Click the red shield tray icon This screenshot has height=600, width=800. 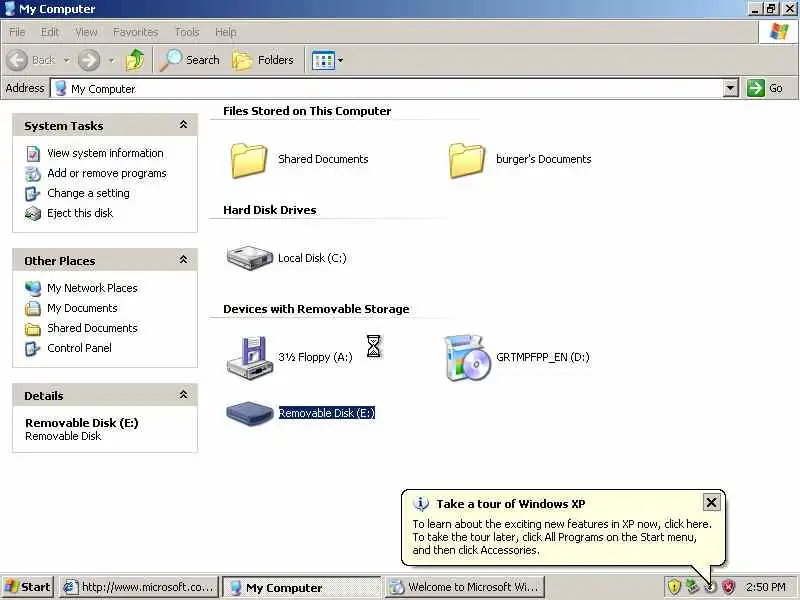[729, 587]
